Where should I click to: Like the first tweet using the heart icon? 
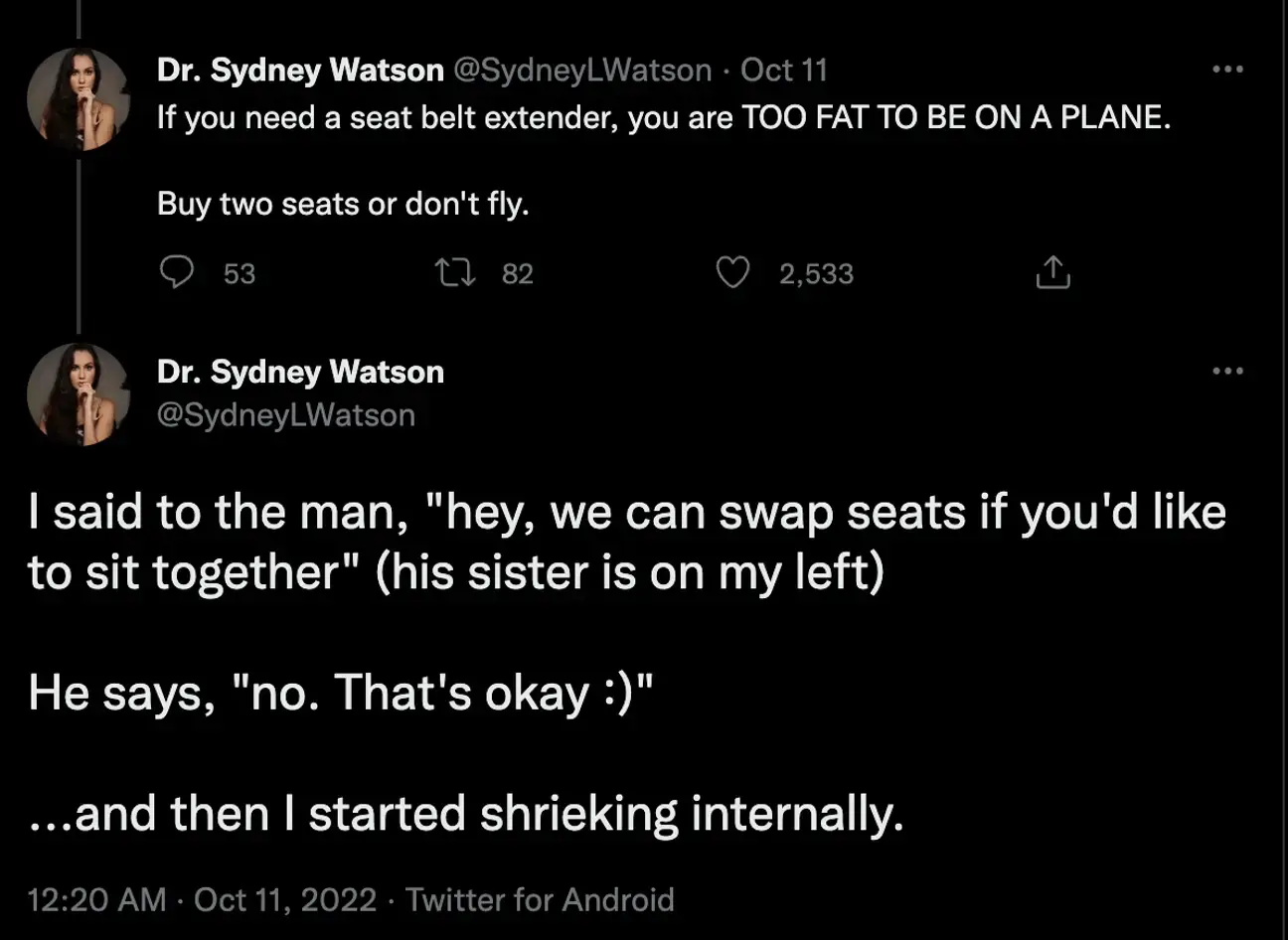point(733,273)
